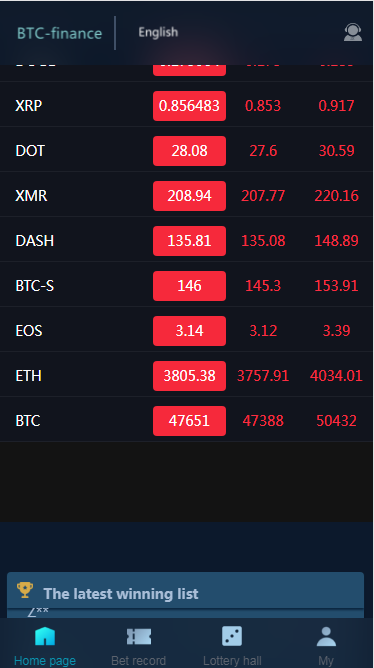Image resolution: width=374 pixels, height=668 pixels.
Task: Click the gold trophy icon
Action: (25, 590)
